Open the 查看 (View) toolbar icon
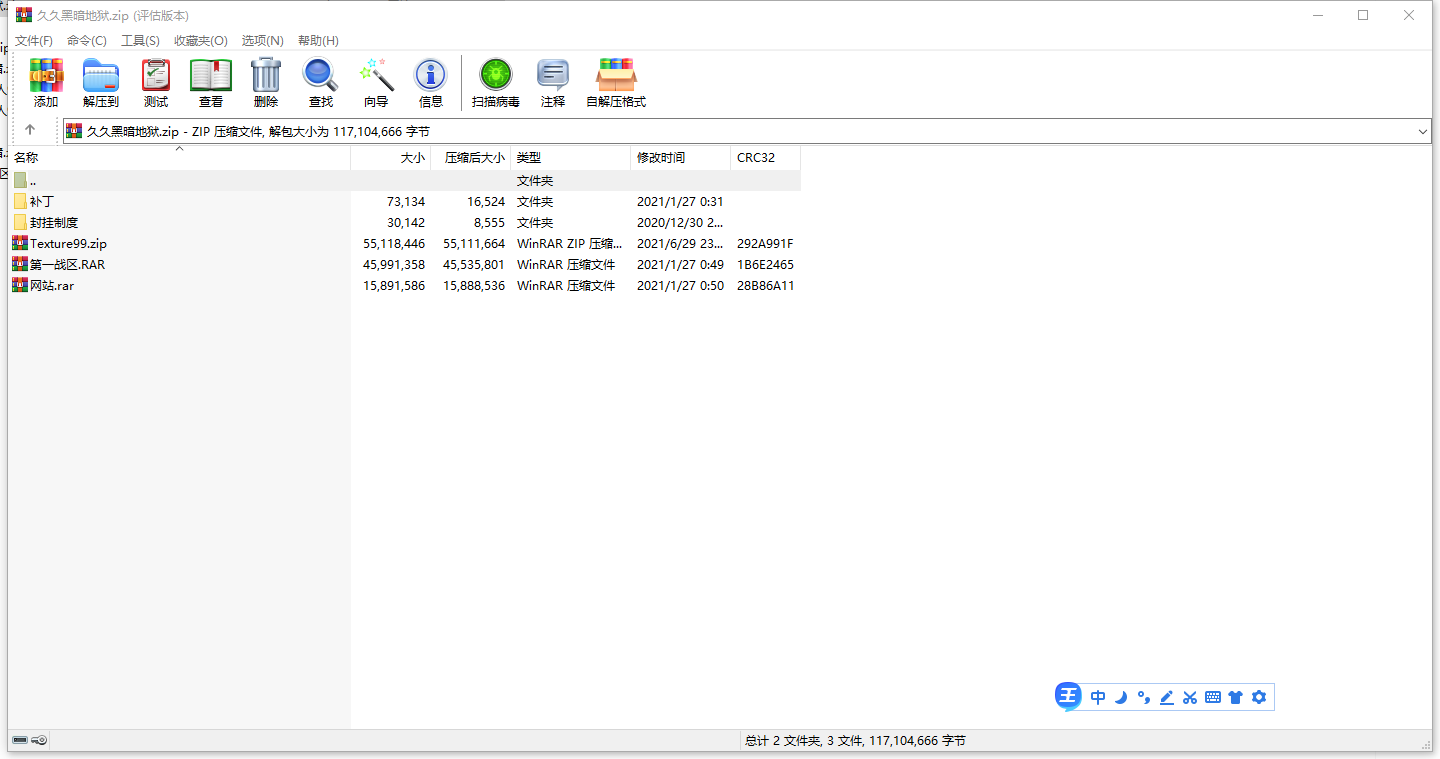The height and width of the screenshot is (759, 1440). pyautogui.click(x=211, y=82)
